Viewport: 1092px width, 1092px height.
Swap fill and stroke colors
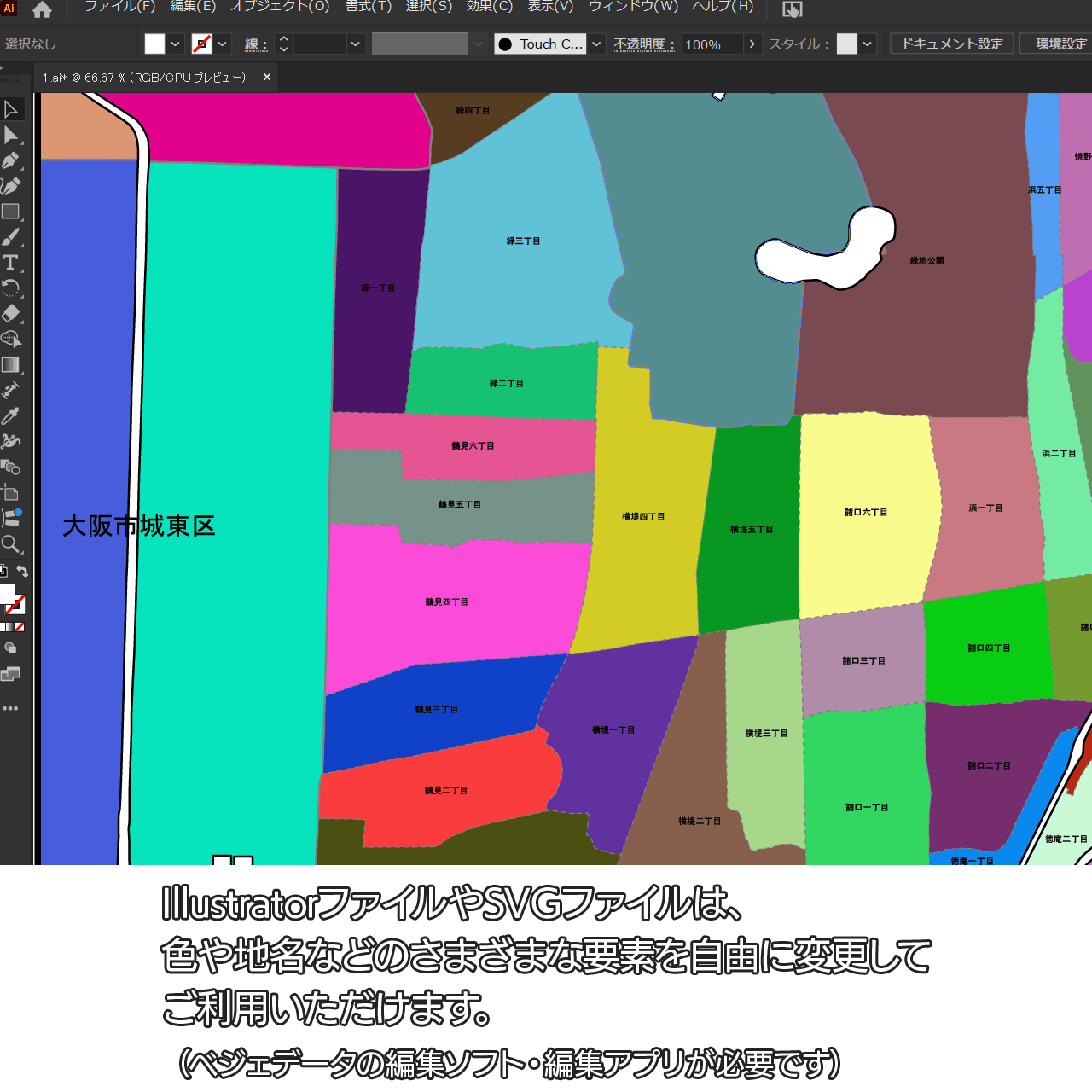[23, 572]
